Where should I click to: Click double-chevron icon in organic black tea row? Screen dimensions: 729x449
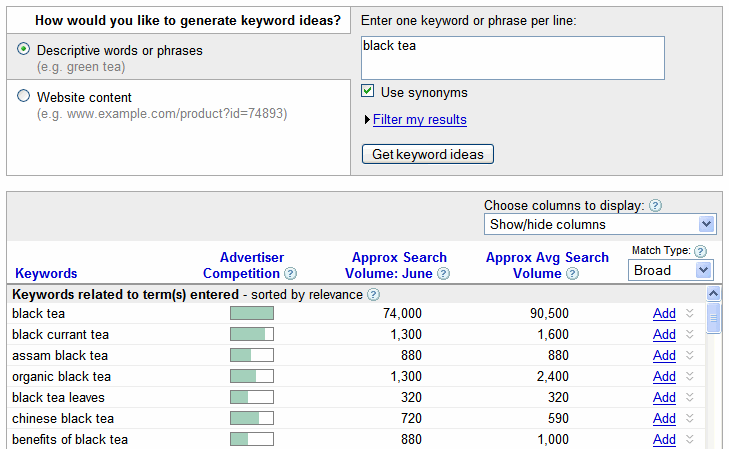coord(690,376)
